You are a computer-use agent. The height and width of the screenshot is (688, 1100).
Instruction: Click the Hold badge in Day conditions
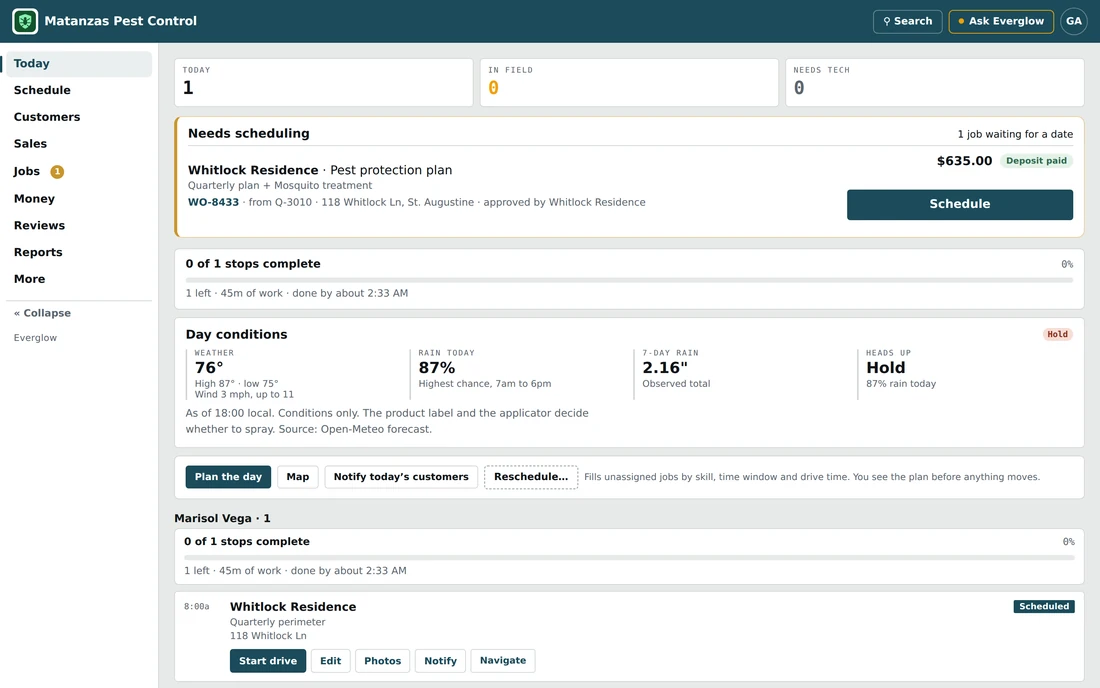pos(1057,335)
